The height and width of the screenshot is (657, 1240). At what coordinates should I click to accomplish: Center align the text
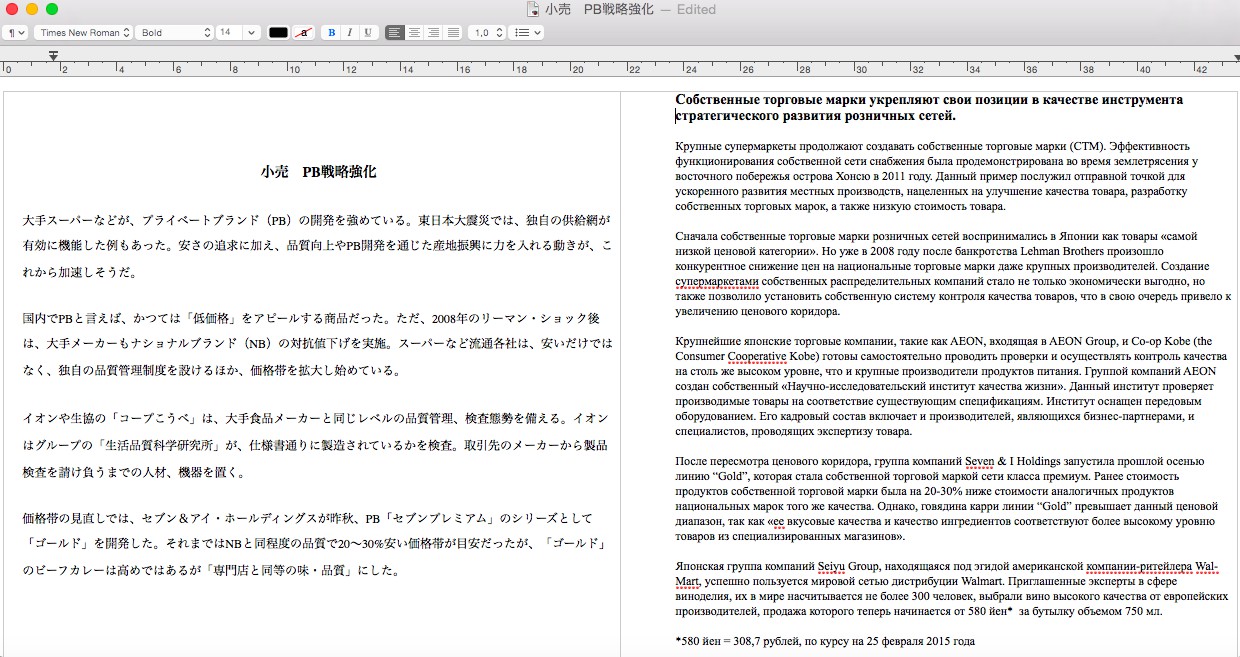[414, 32]
